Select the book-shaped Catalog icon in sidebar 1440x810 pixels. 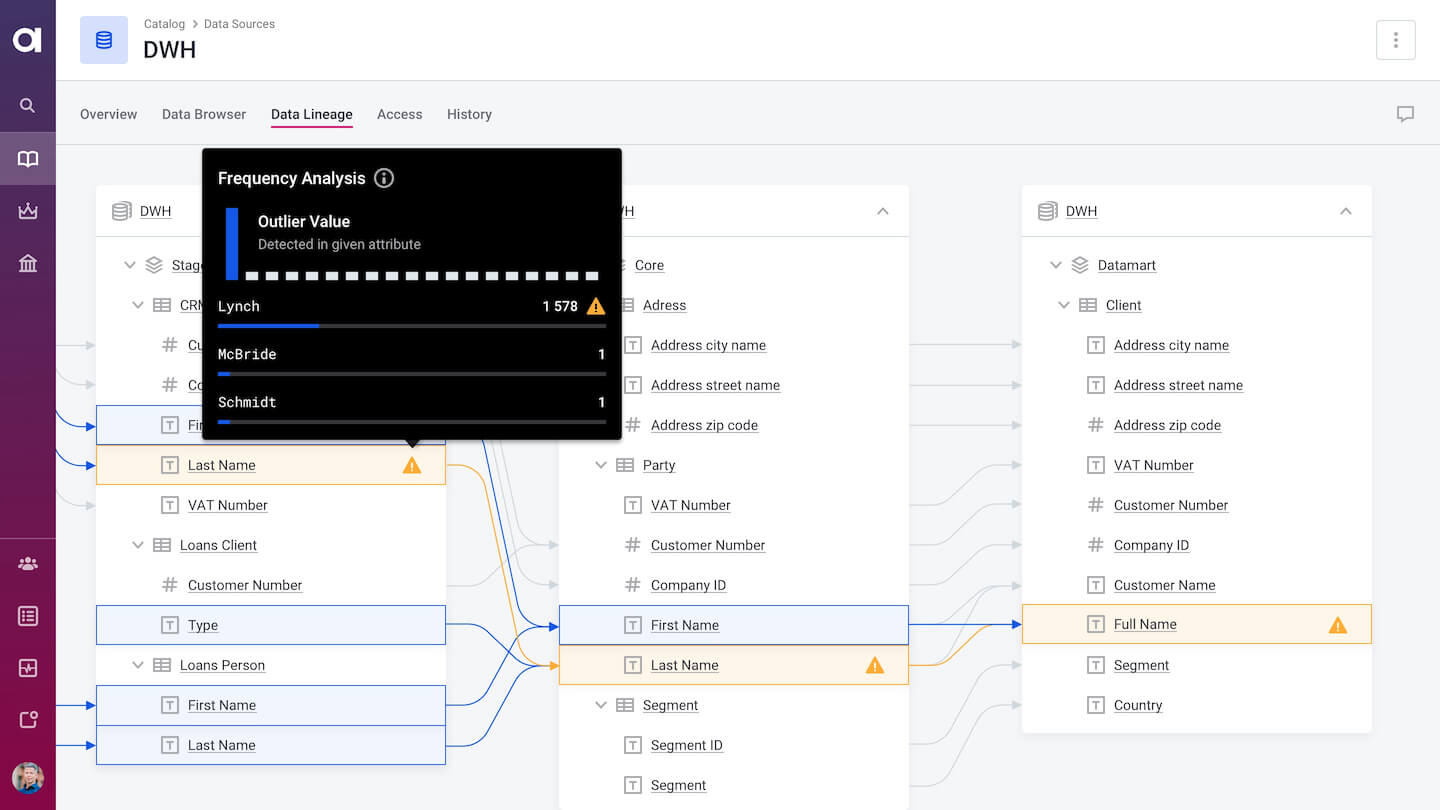pyautogui.click(x=27, y=158)
